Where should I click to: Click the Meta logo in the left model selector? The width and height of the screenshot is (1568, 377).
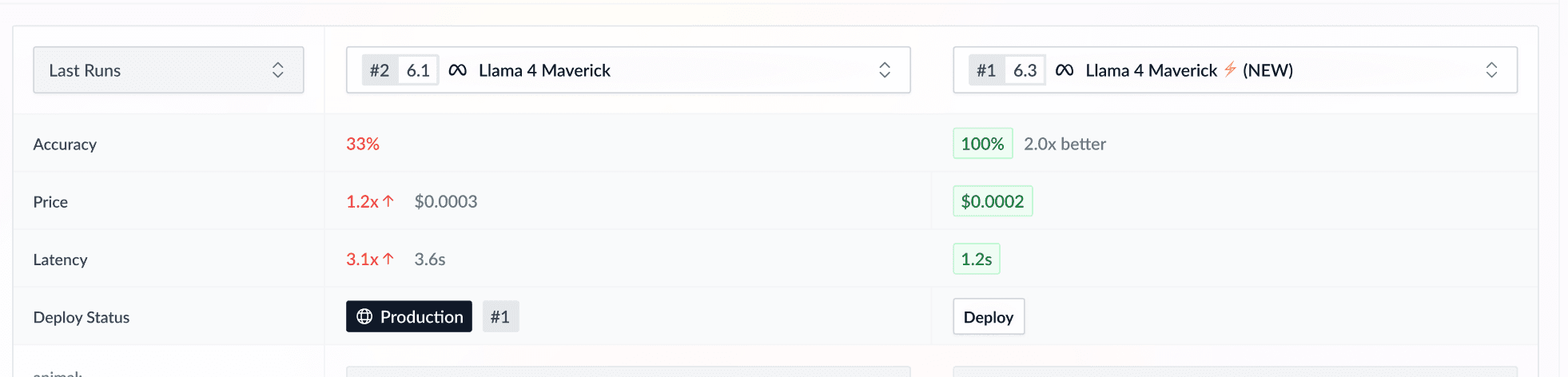pyautogui.click(x=458, y=70)
